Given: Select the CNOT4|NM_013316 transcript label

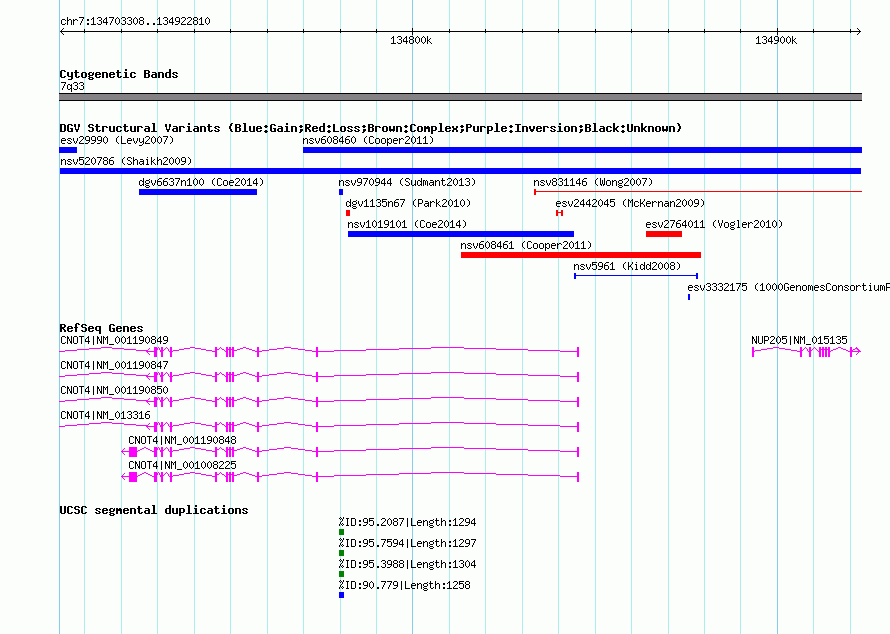Looking at the screenshot, I should [105, 415].
